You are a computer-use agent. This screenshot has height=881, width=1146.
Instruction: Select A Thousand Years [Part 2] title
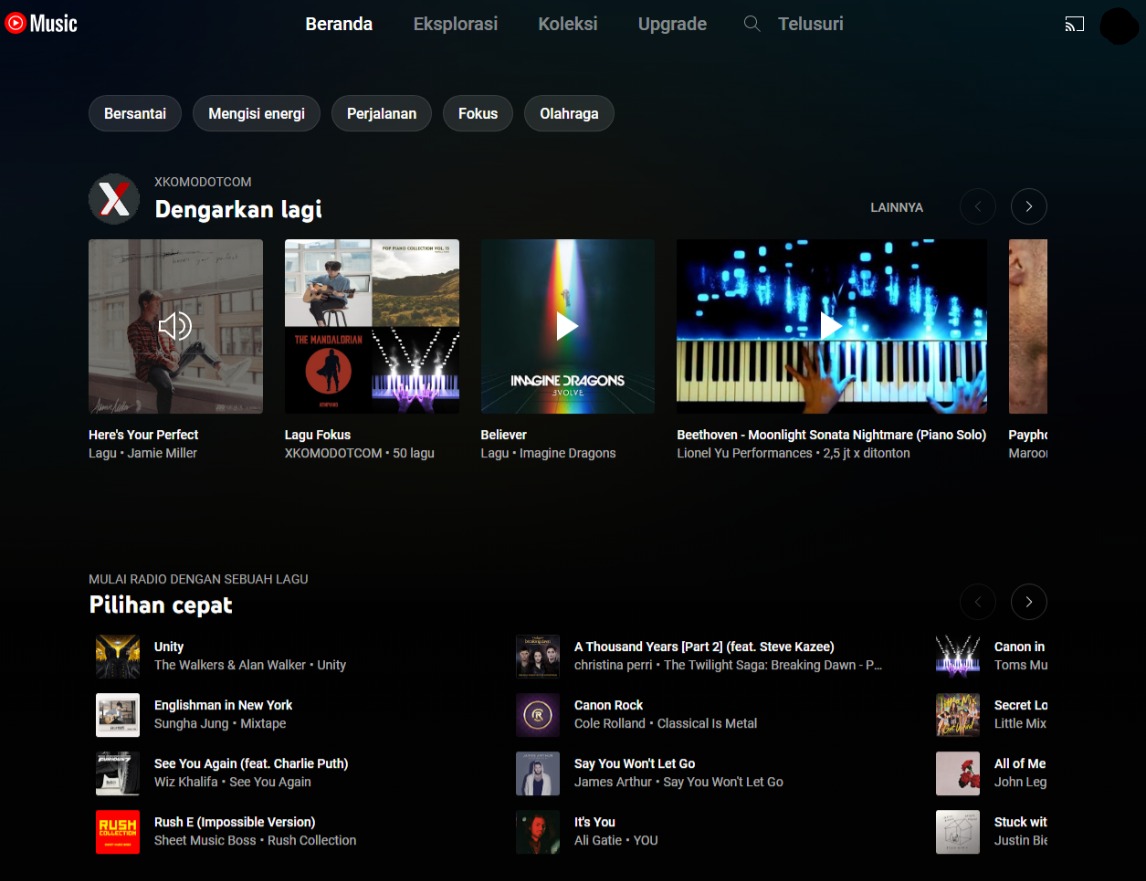705,647
